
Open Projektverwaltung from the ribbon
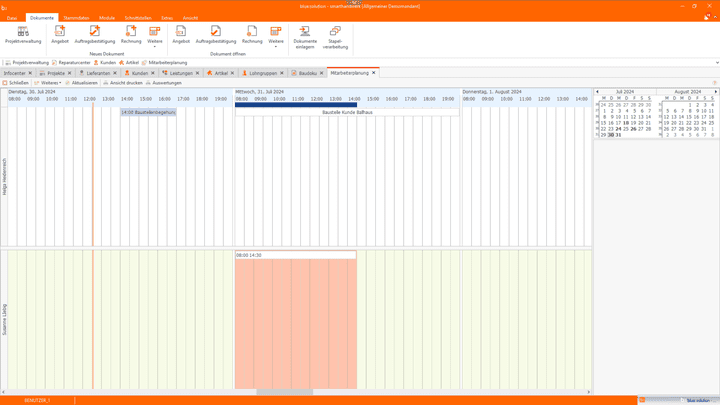click(23, 35)
